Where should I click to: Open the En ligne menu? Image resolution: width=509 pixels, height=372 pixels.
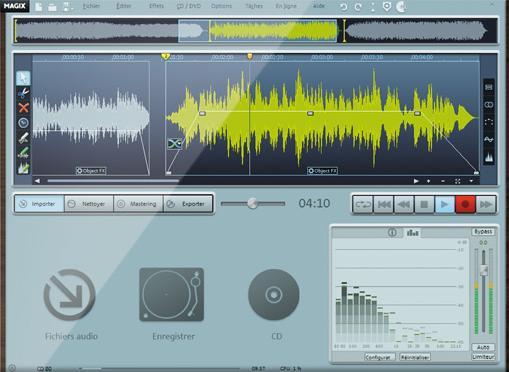(x=286, y=6)
